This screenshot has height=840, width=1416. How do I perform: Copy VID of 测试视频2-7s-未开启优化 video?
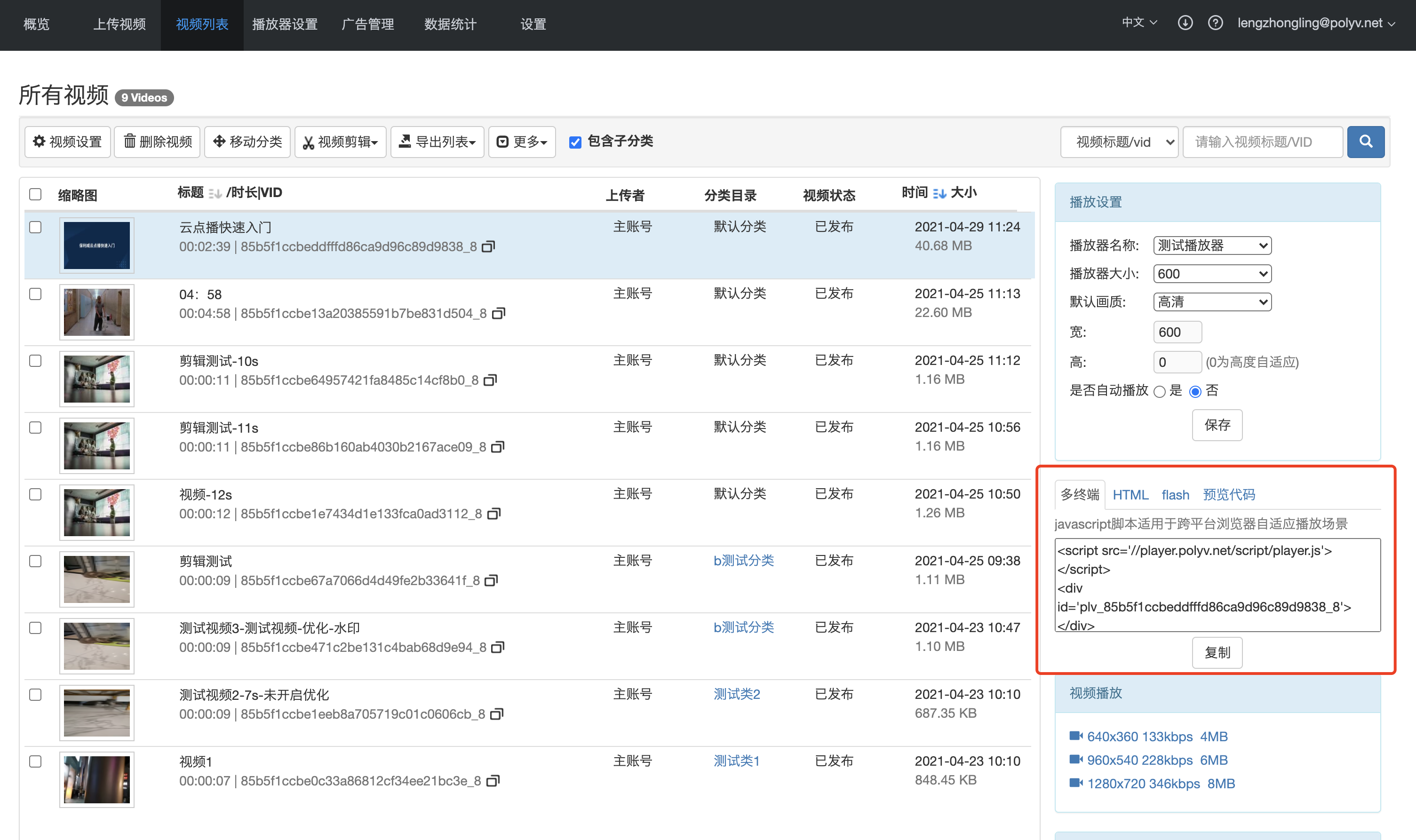(x=496, y=714)
